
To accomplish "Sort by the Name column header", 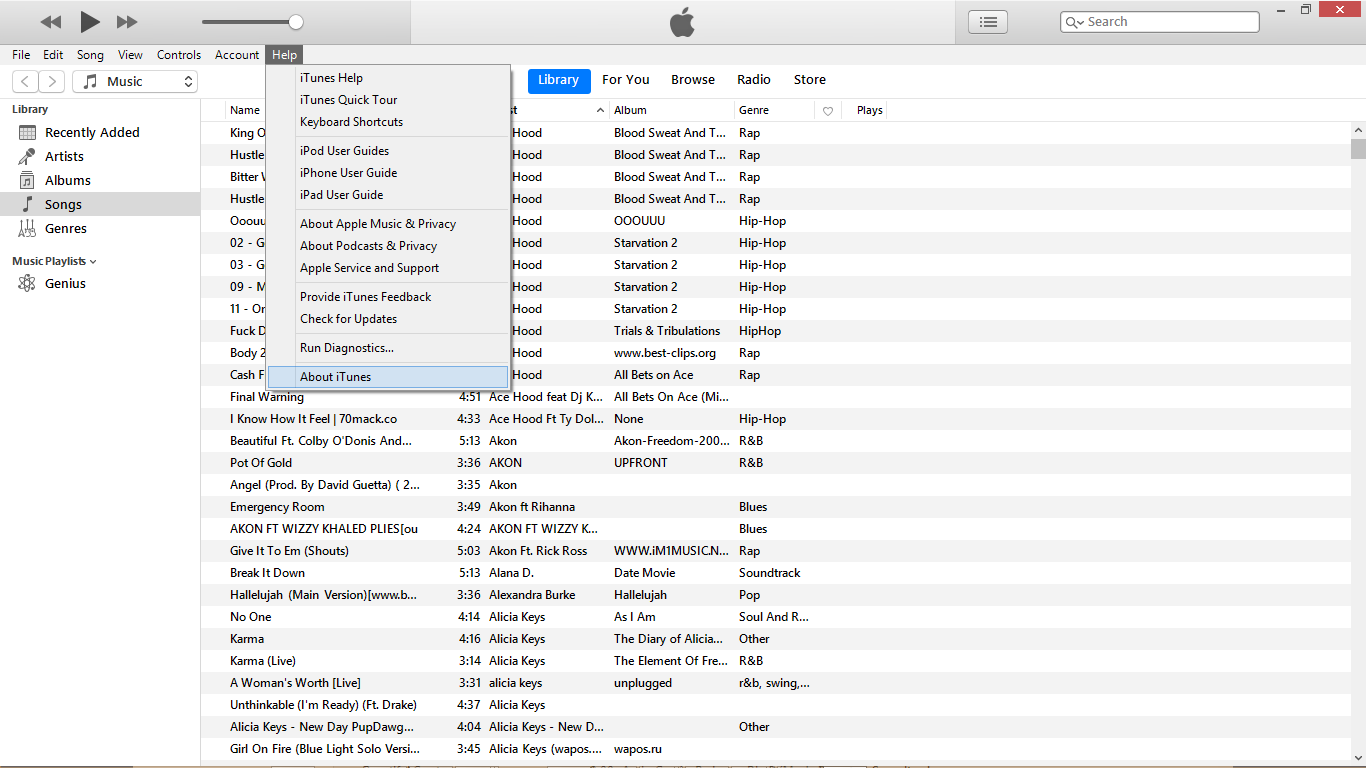I will (245, 110).
